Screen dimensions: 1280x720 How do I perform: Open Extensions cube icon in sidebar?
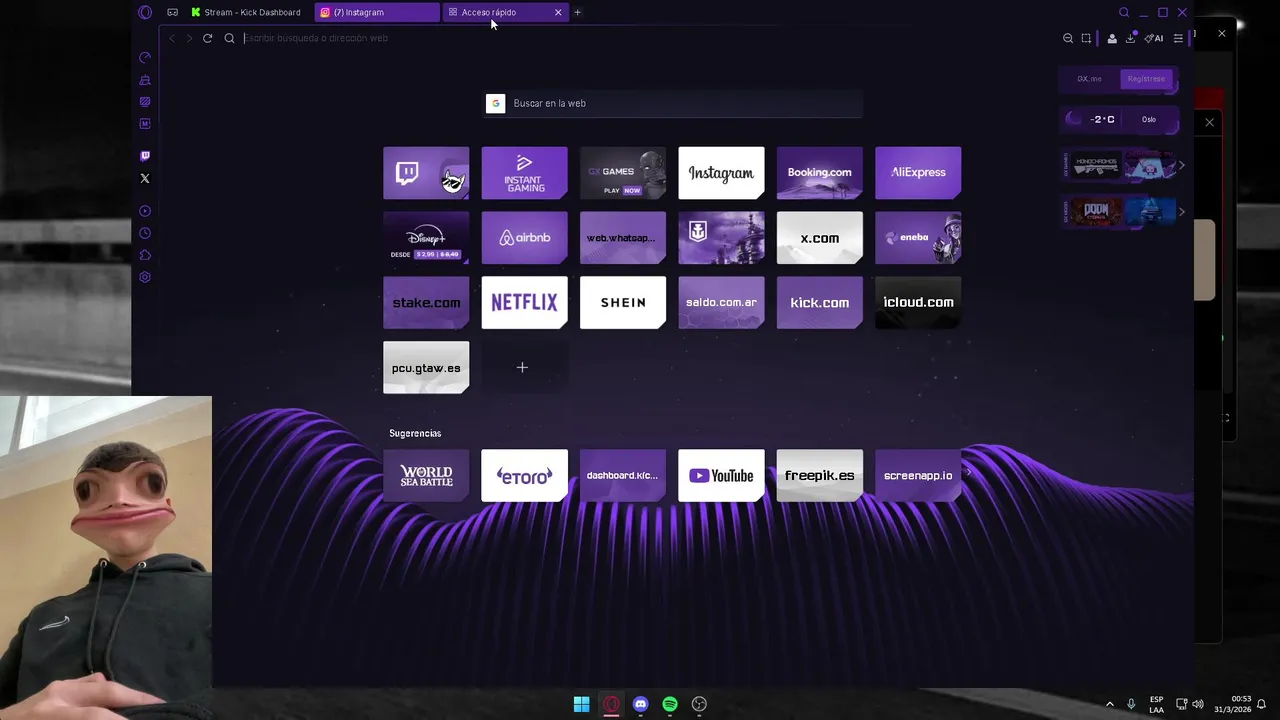coord(145,255)
